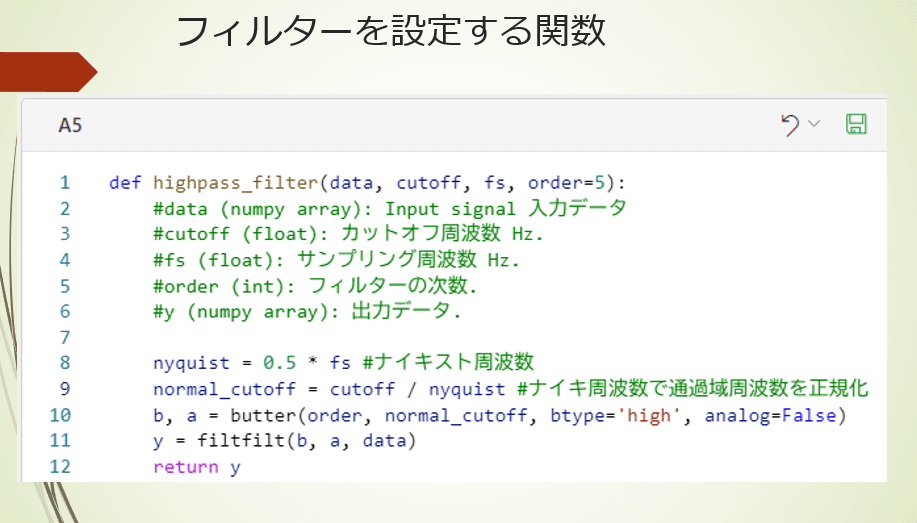The height and width of the screenshot is (523, 917).
Task: Click 'analog=False' argument
Action: point(771,415)
